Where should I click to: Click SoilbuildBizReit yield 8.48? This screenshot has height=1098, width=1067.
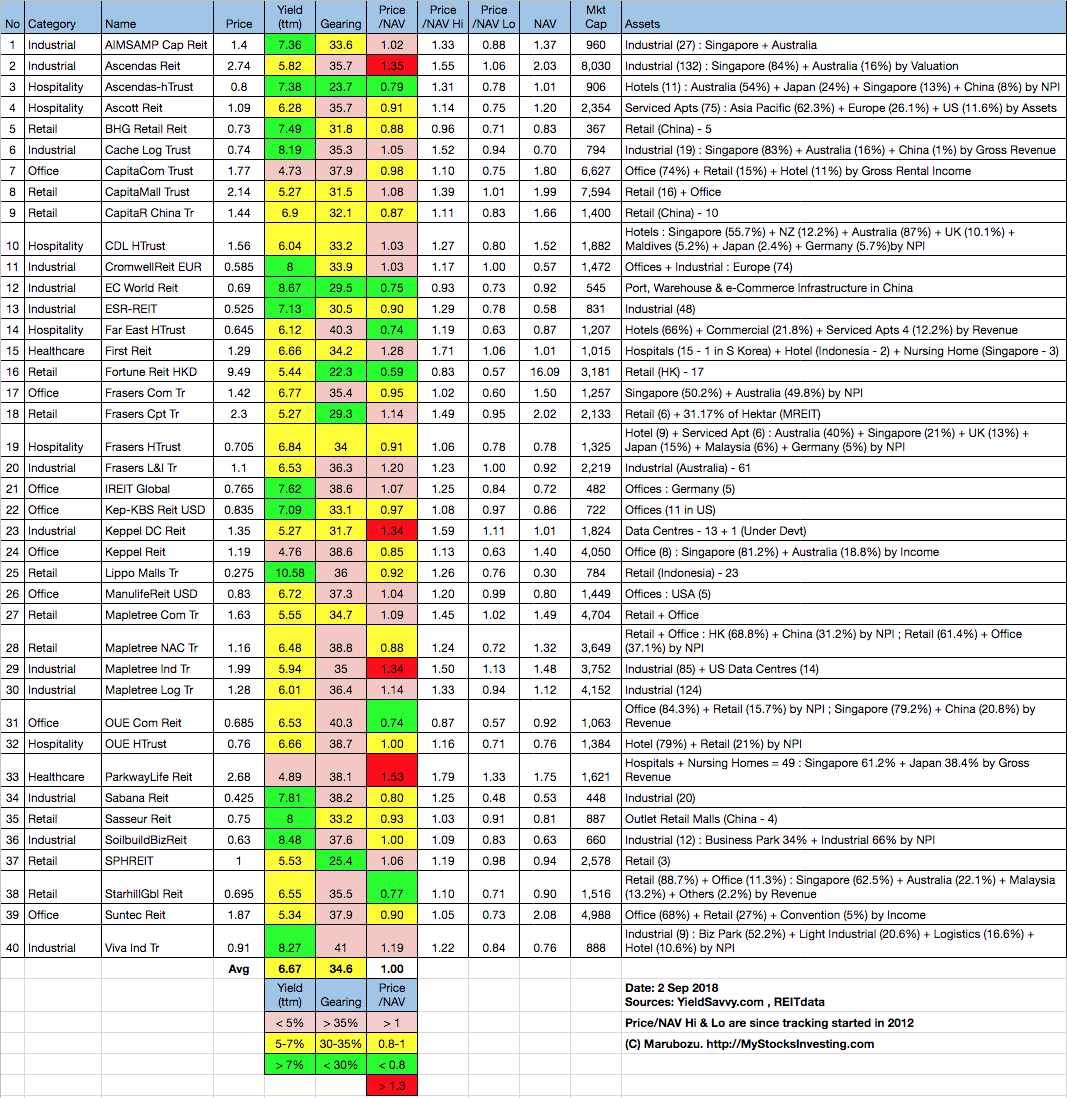pos(290,840)
